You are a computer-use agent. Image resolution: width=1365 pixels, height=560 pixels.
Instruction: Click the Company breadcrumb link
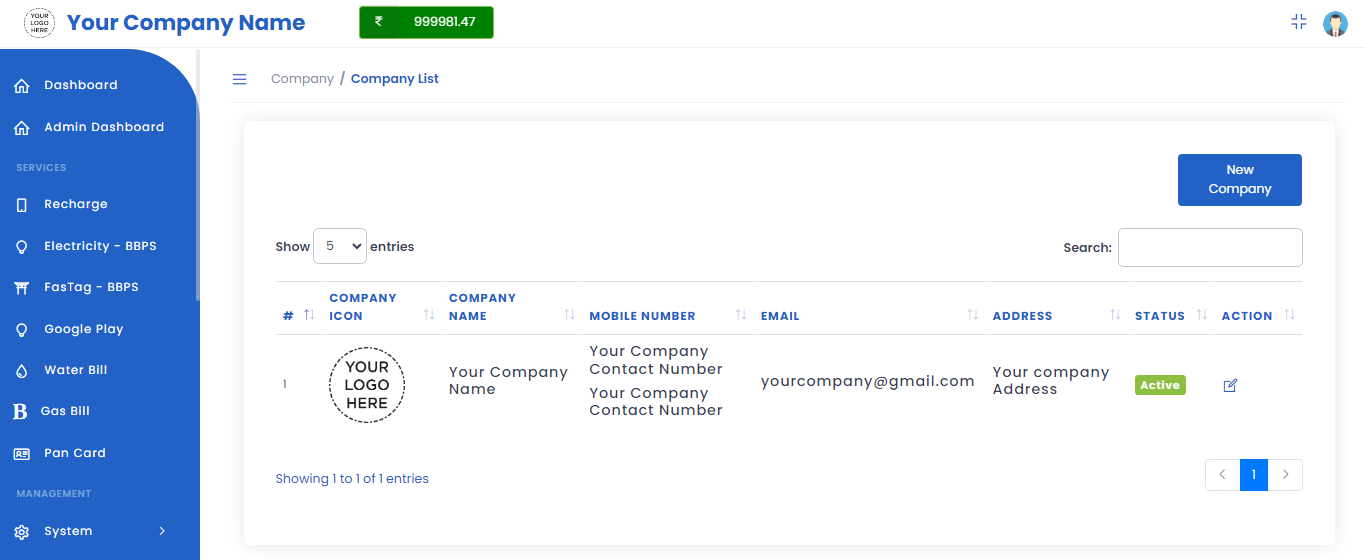tap(302, 79)
